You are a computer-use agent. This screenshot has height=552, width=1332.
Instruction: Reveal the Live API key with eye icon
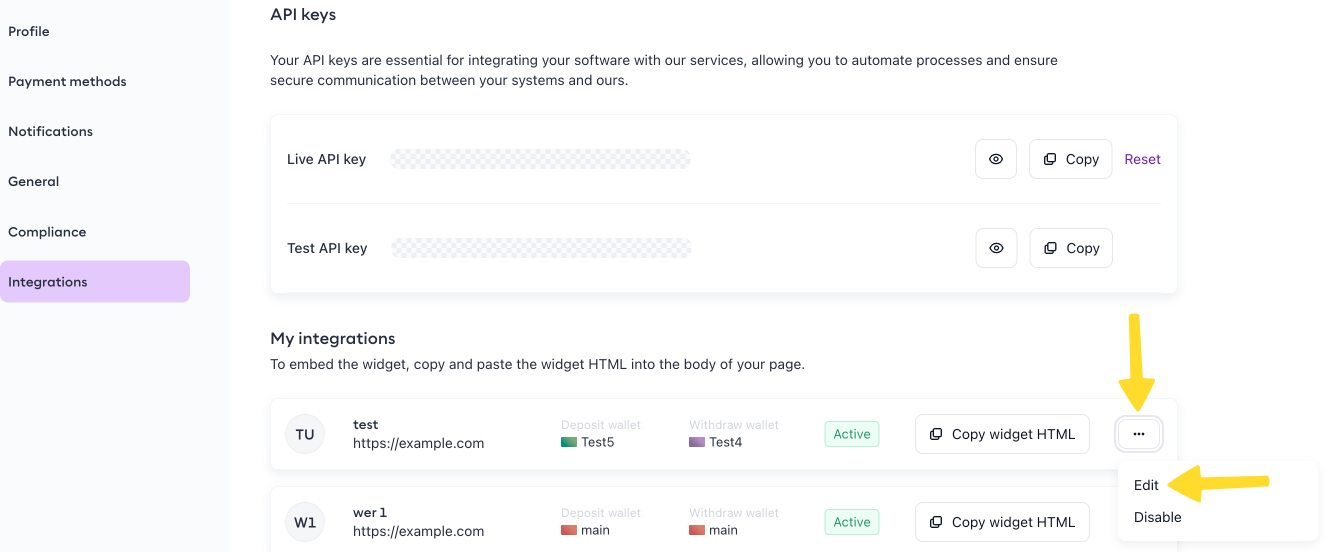coord(995,159)
